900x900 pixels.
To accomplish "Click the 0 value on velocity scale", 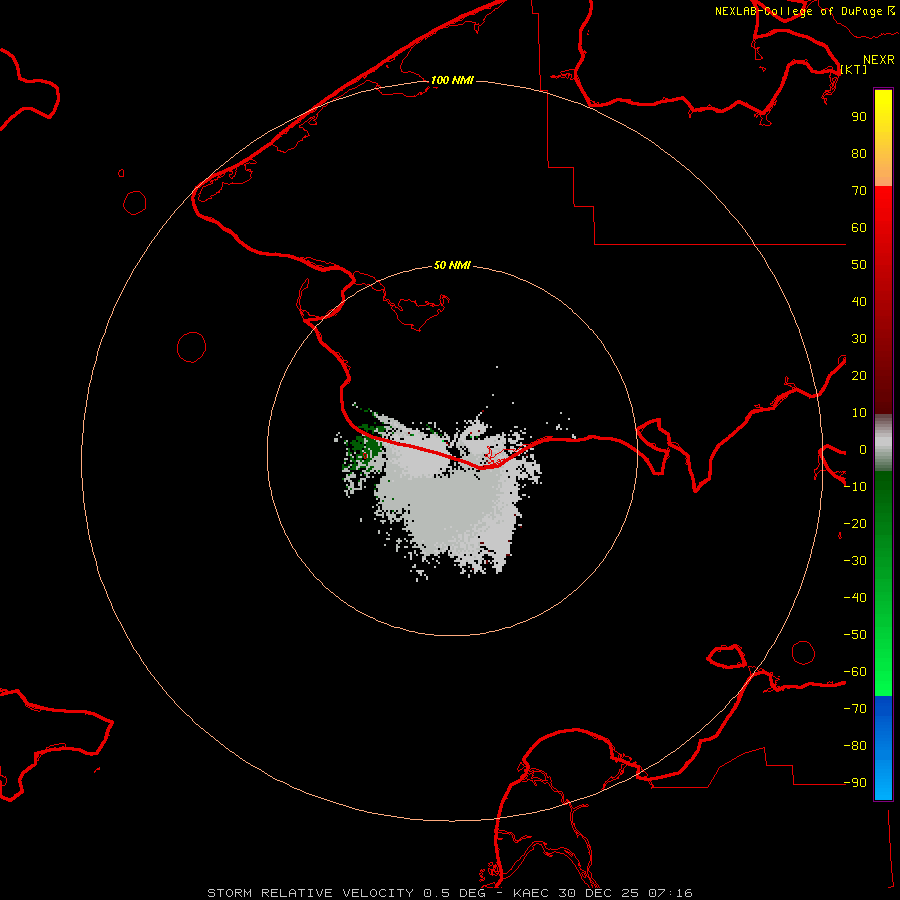I will pyautogui.click(x=862, y=449).
